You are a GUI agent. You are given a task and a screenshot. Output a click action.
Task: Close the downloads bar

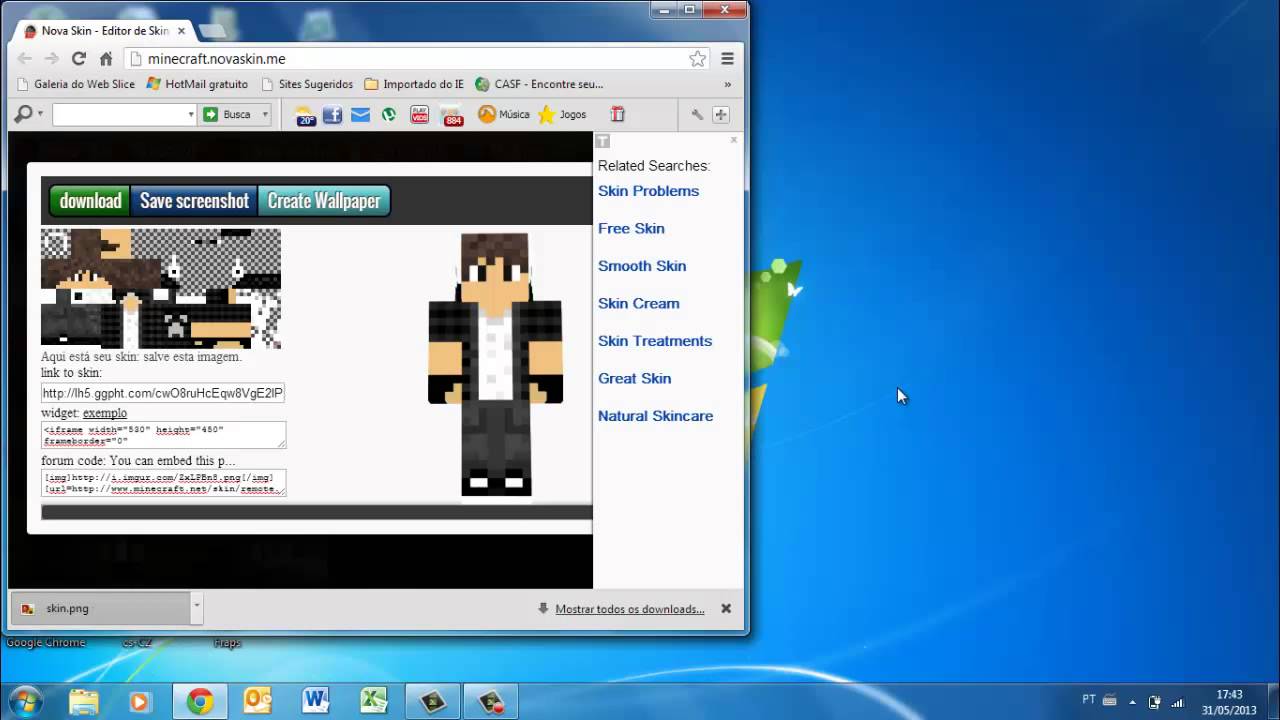pos(726,608)
